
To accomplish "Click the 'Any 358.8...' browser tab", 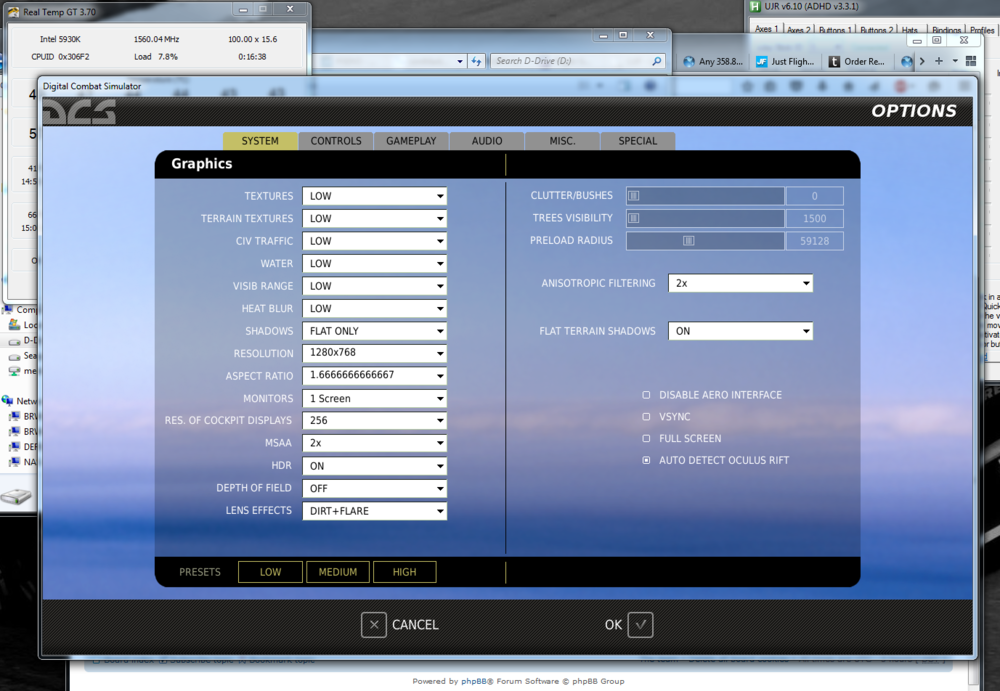I will (713, 61).
